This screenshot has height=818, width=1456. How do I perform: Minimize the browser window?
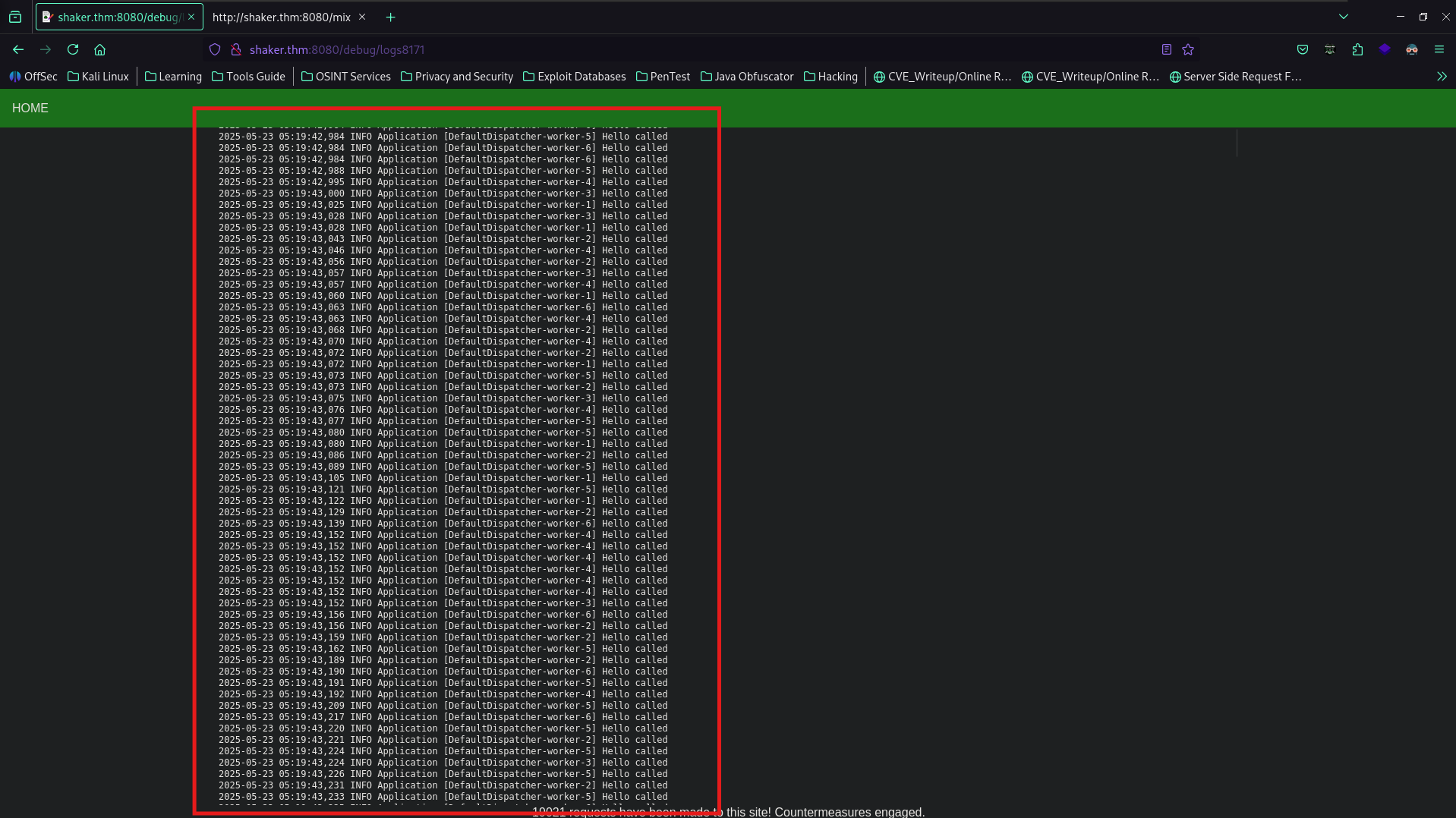point(1401,17)
